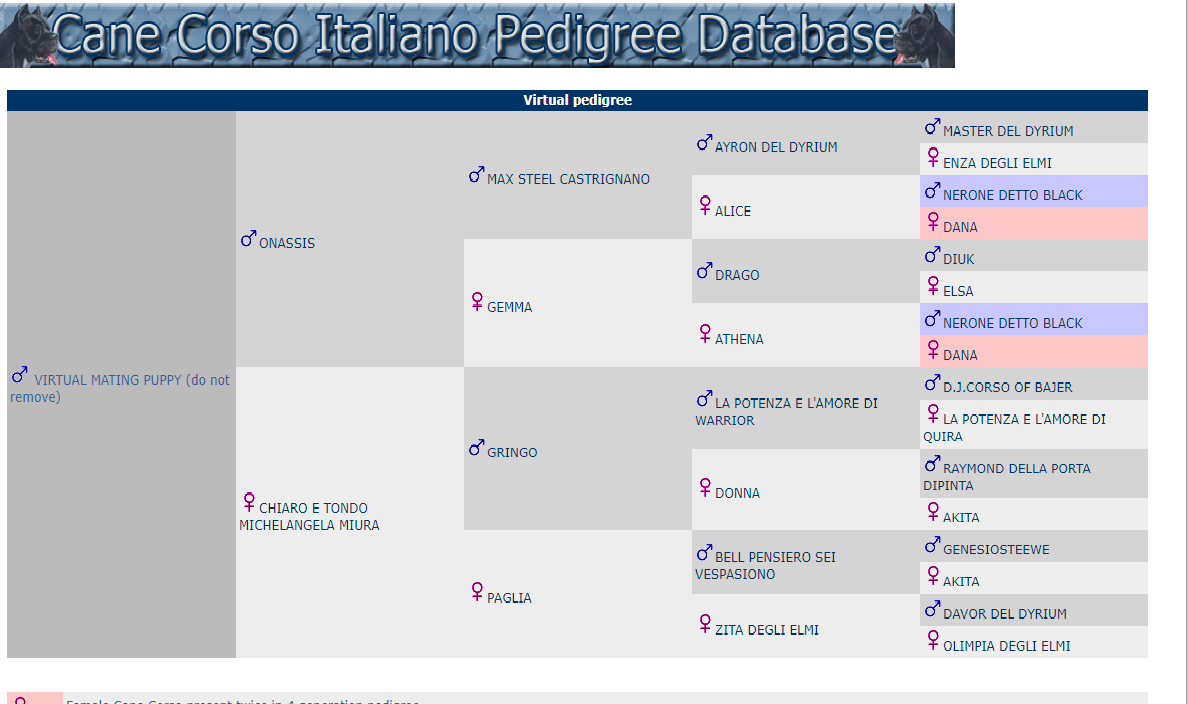Viewport: 1188px width, 704px height.
Task: Open CHIARO E TONDO MICHELANGELA MIURA entry
Action: [x=309, y=517]
